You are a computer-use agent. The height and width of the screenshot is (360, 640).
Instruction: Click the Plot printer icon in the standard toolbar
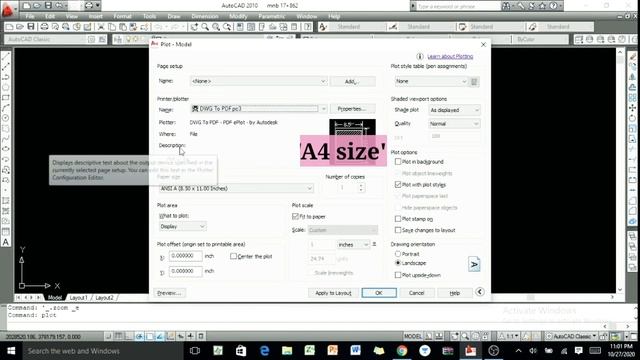click(44, 27)
